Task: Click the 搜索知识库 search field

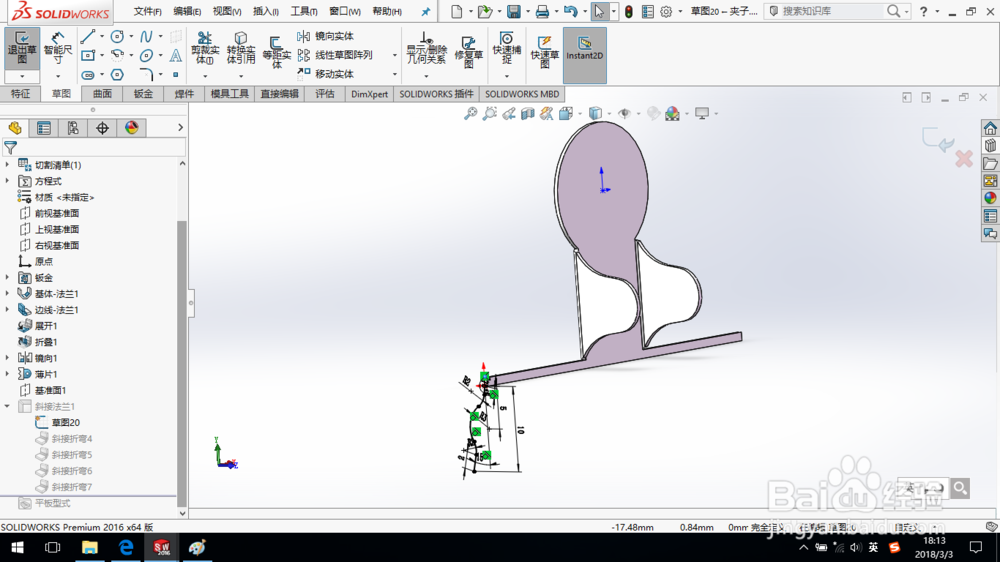Action: [x=832, y=11]
